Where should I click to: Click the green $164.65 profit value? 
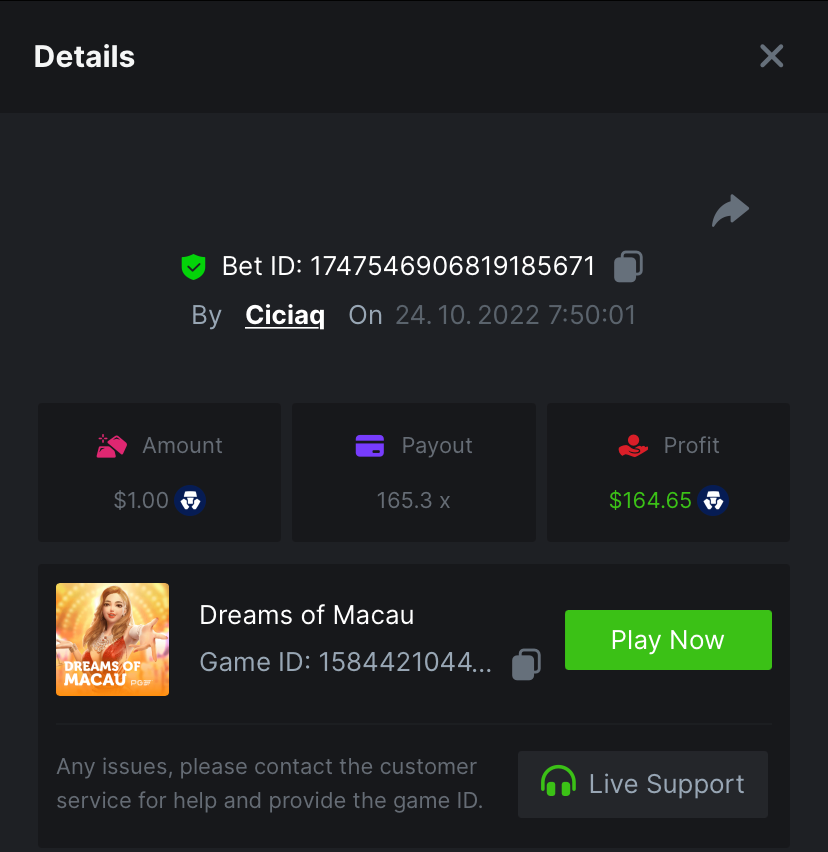click(650, 500)
